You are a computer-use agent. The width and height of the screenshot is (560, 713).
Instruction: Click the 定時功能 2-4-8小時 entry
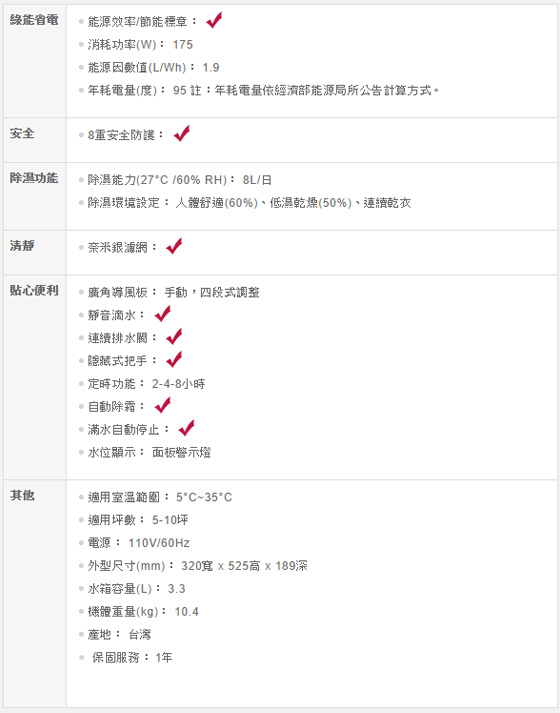pos(146,384)
